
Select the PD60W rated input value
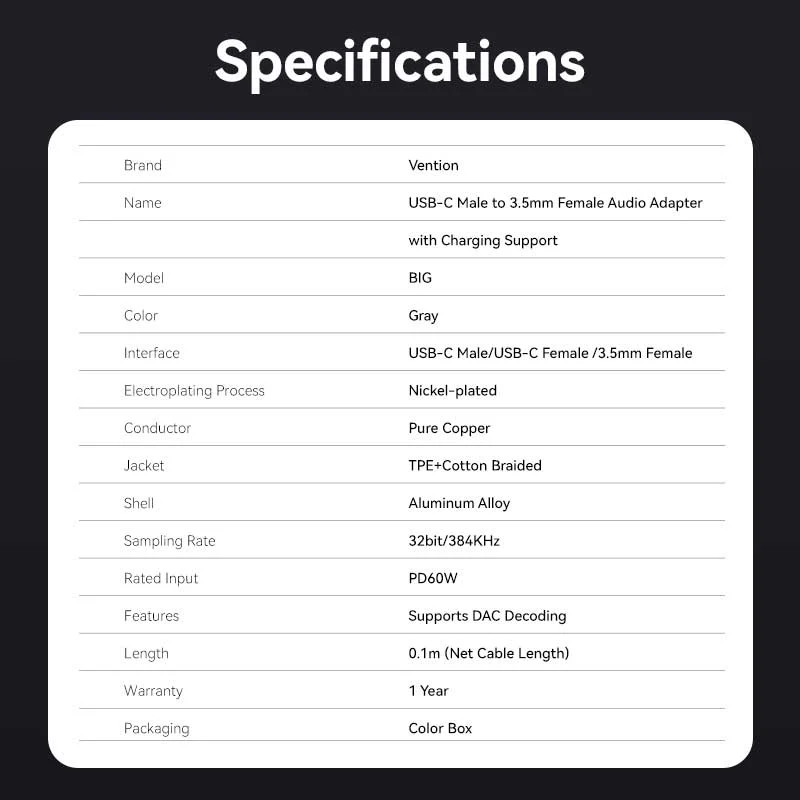click(x=435, y=578)
